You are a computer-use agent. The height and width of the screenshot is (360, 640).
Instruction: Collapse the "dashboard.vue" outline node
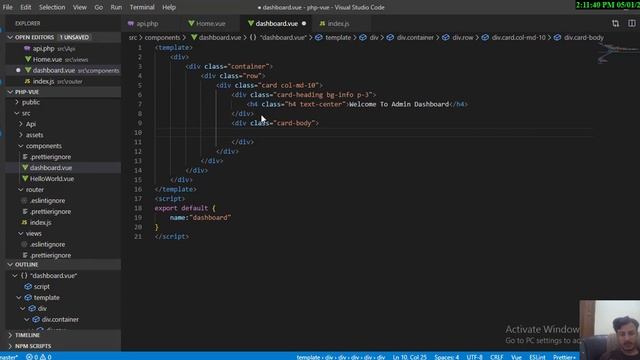(x=15, y=276)
